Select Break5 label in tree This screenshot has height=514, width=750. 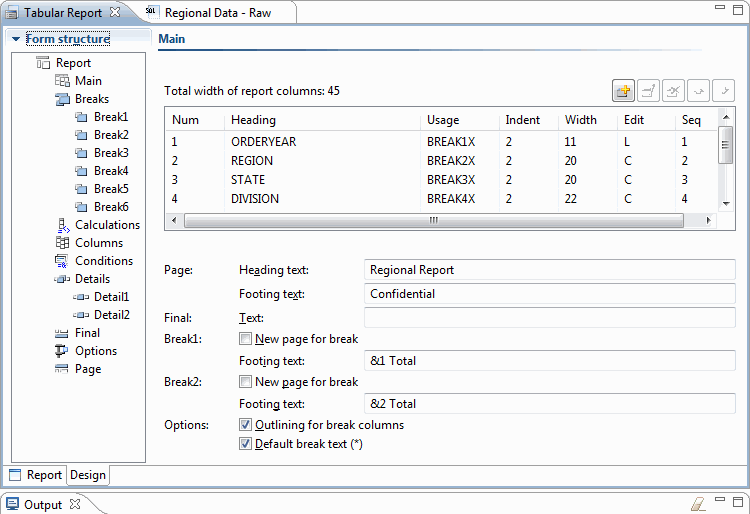point(111,189)
